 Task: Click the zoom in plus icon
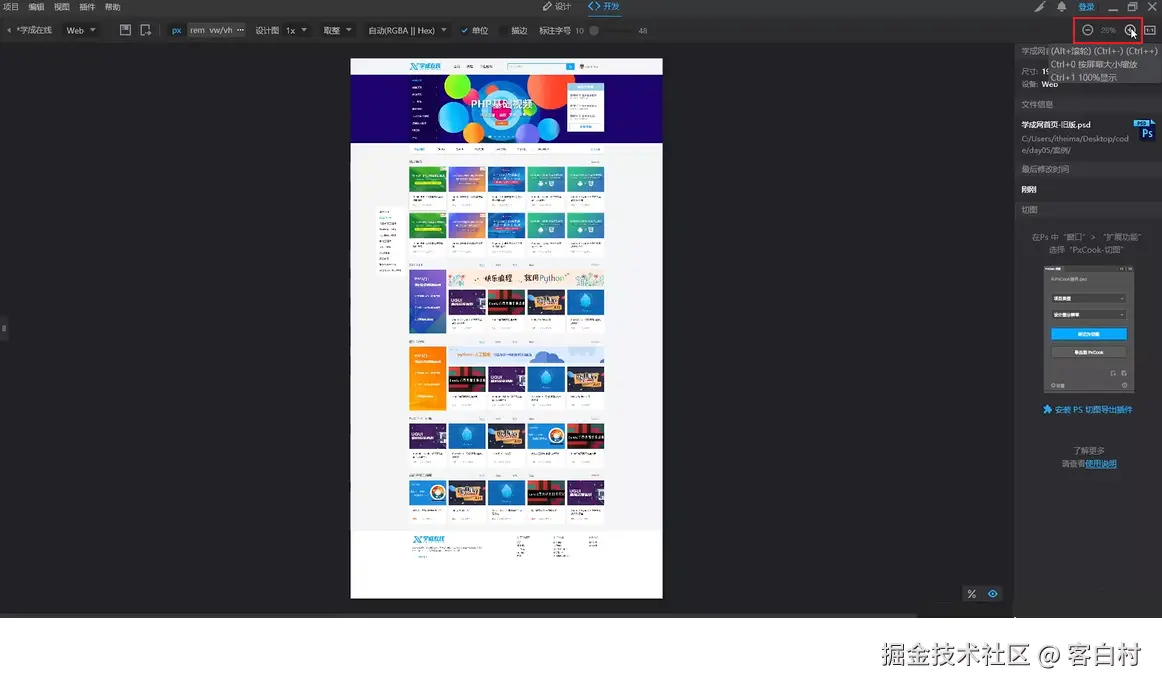(x=1129, y=30)
